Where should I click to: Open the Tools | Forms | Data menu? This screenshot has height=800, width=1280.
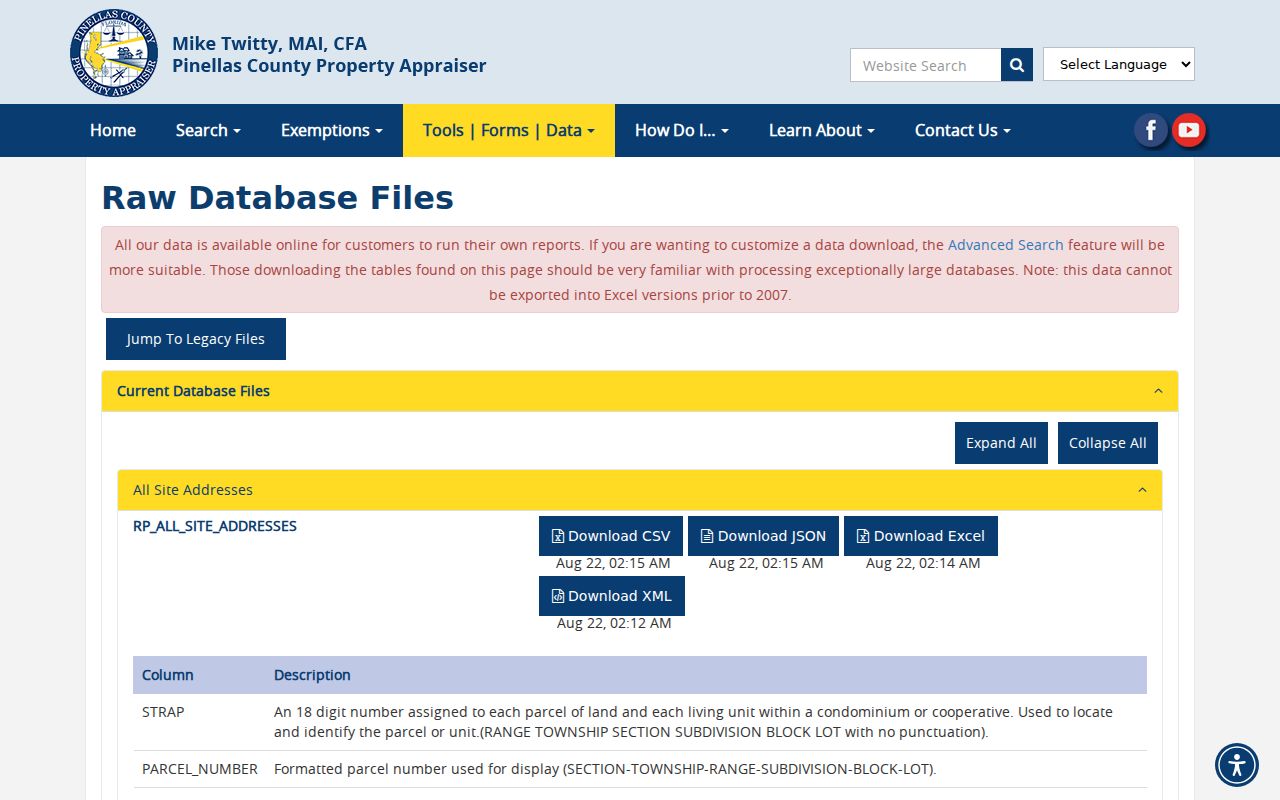(x=509, y=130)
